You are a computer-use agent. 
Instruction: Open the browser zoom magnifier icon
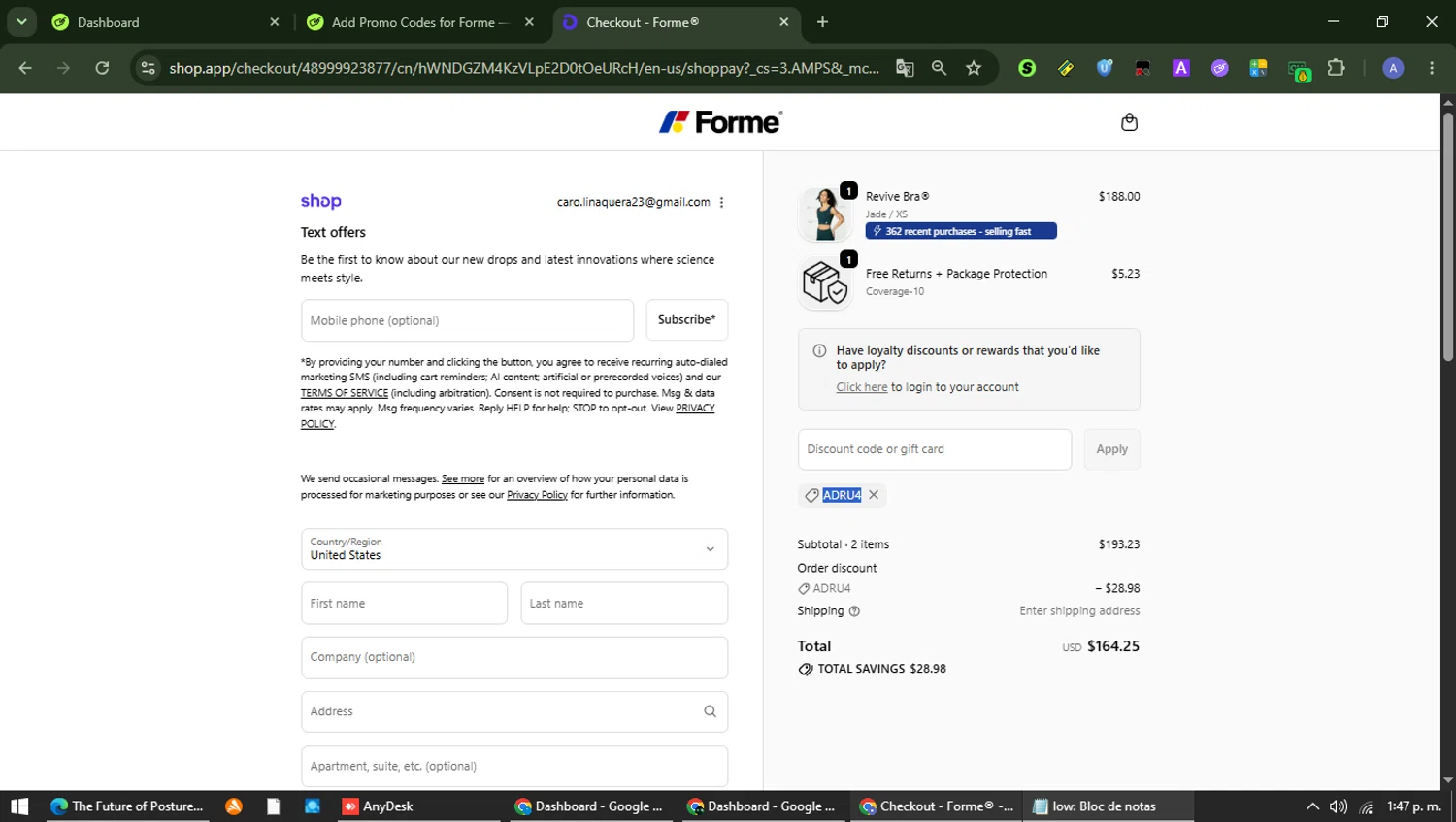point(939,68)
